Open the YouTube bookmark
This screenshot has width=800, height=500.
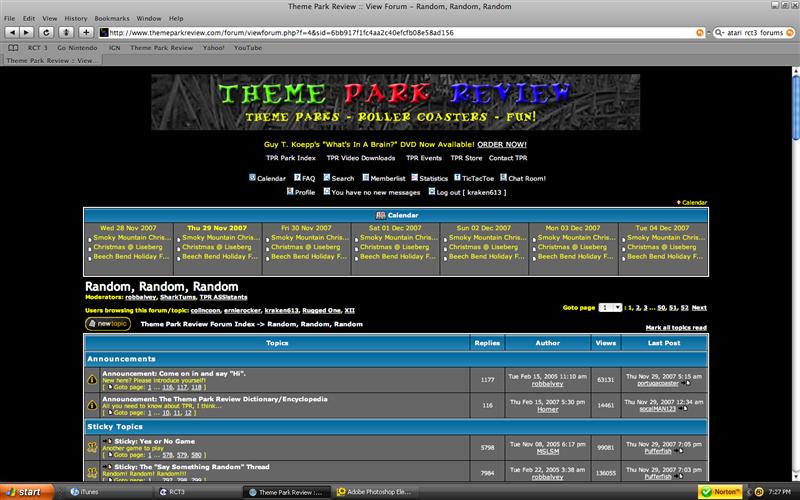click(x=248, y=47)
